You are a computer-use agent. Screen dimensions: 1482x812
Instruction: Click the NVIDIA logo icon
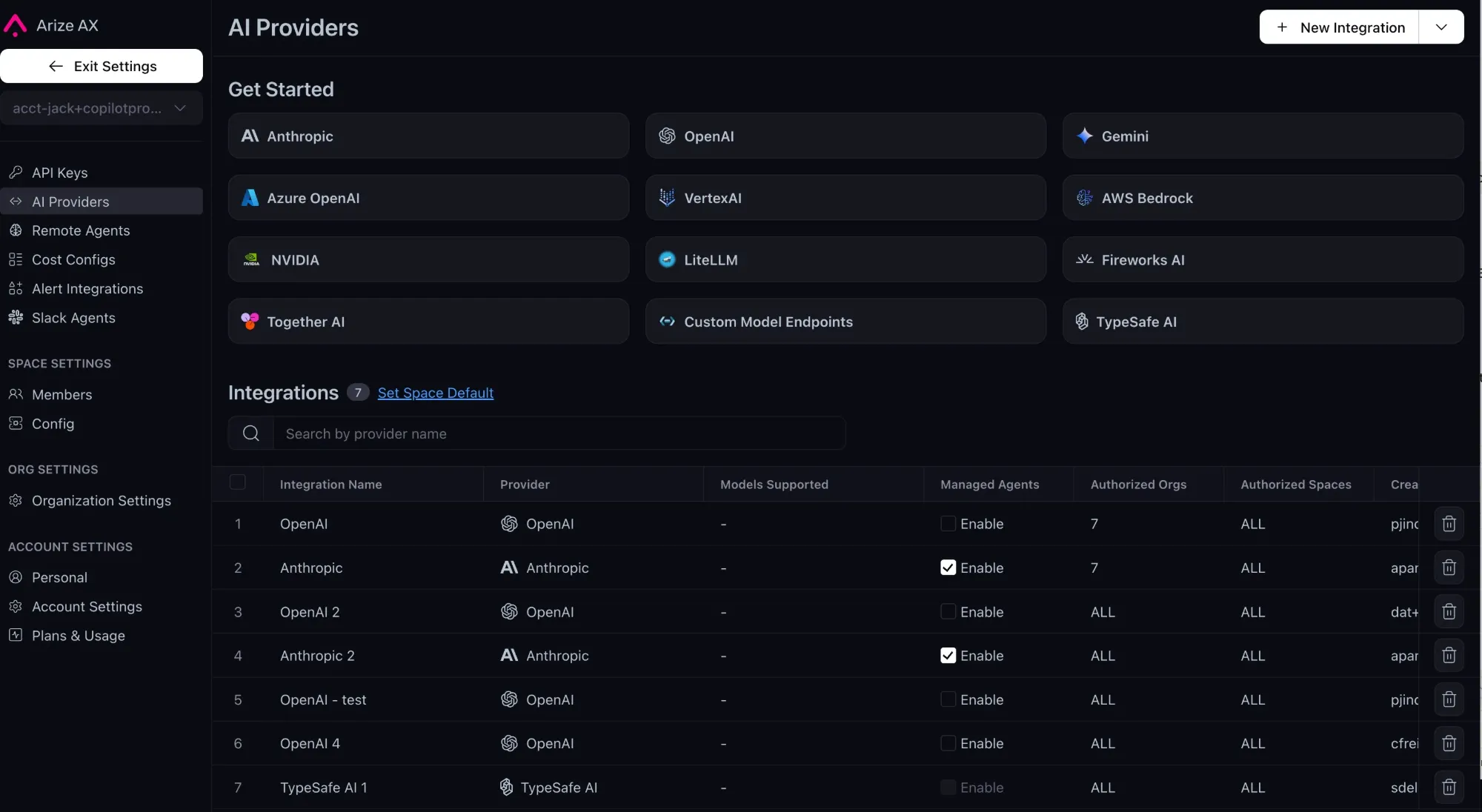click(251, 260)
